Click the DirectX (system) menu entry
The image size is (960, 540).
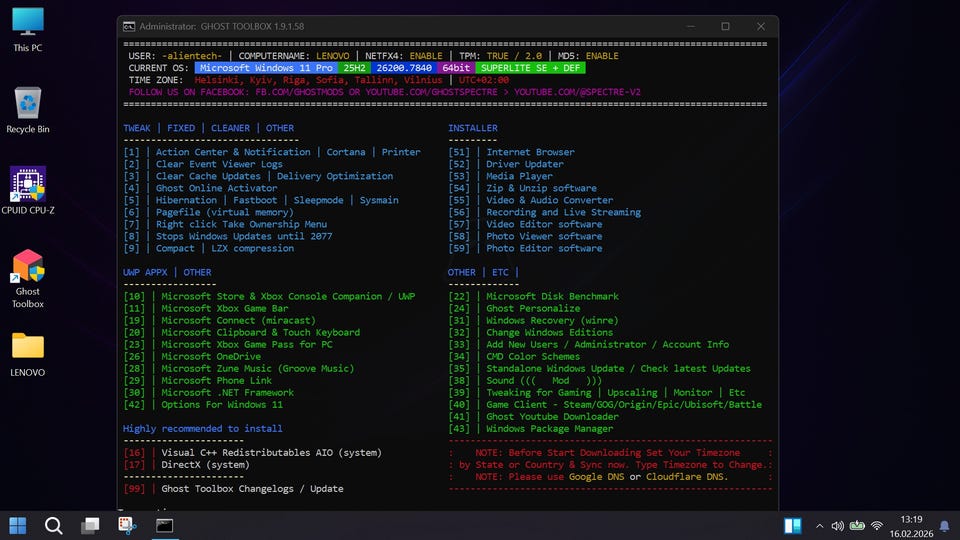coord(205,465)
